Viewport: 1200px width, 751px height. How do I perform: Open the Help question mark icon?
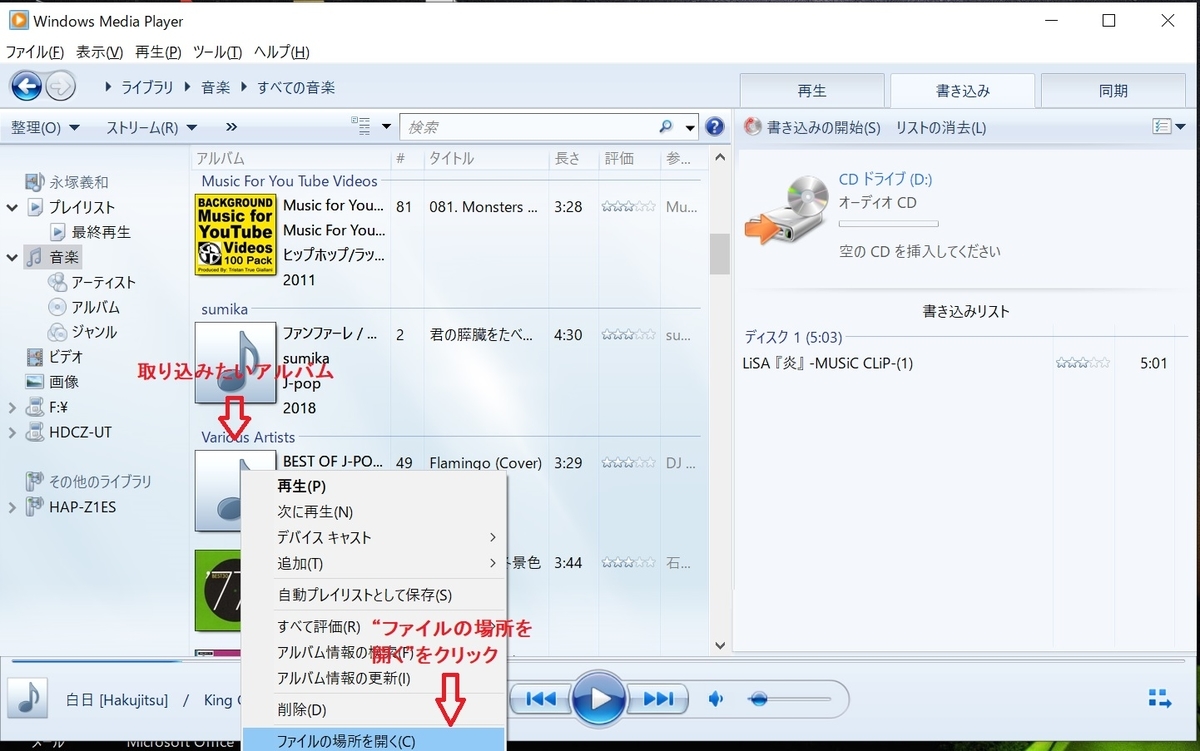click(x=714, y=127)
